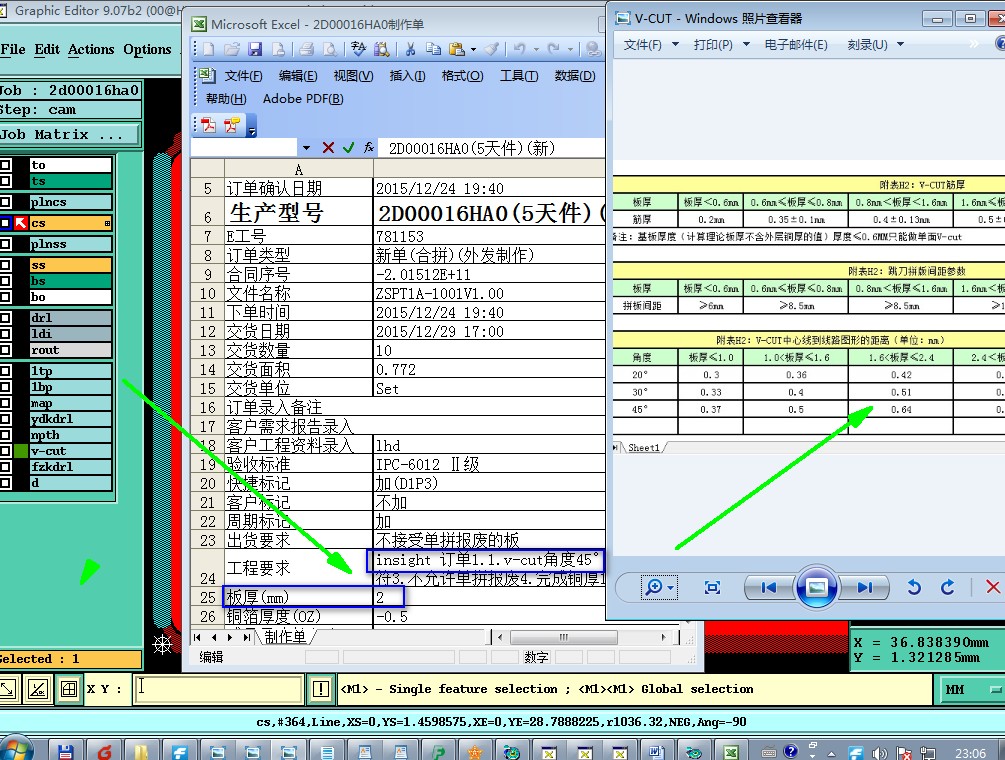Toggle the checkbox for layer v-cut
Viewport: 1005px width, 760px height.
pyautogui.click(x=5, y=451)
